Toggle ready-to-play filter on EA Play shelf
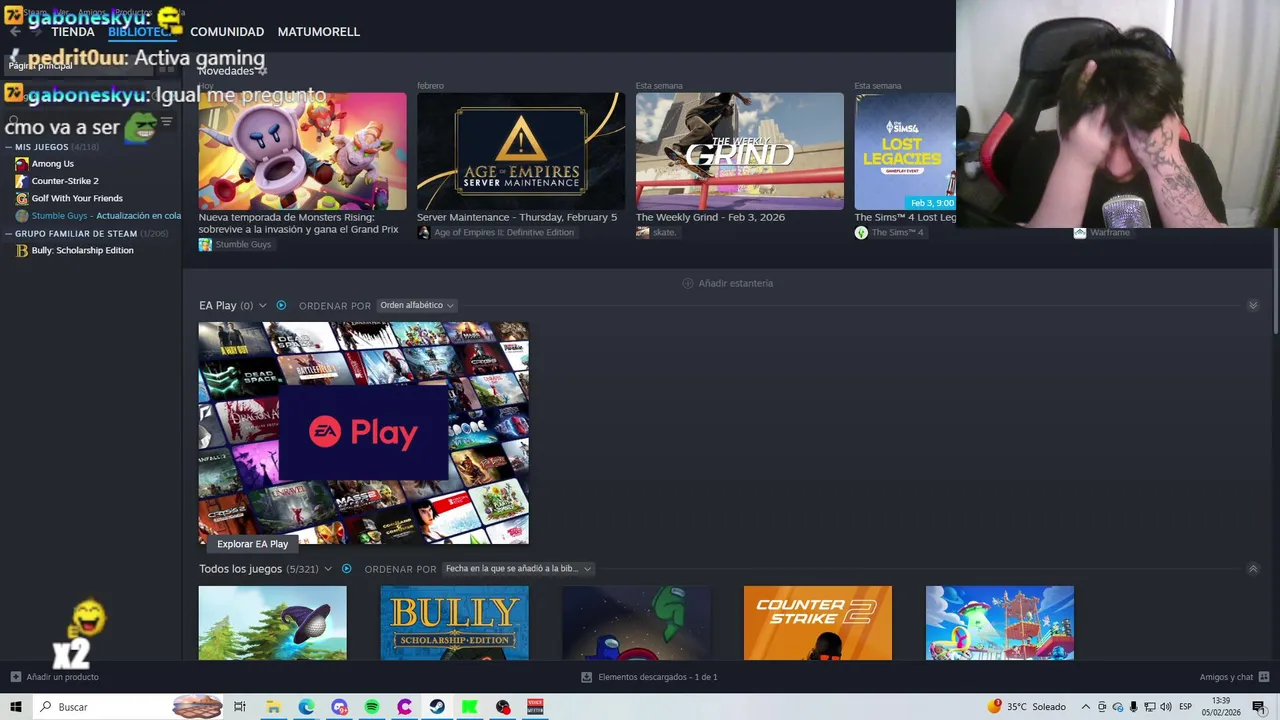This screenshot has width=1280, height=720. click(x=281, y=305)
